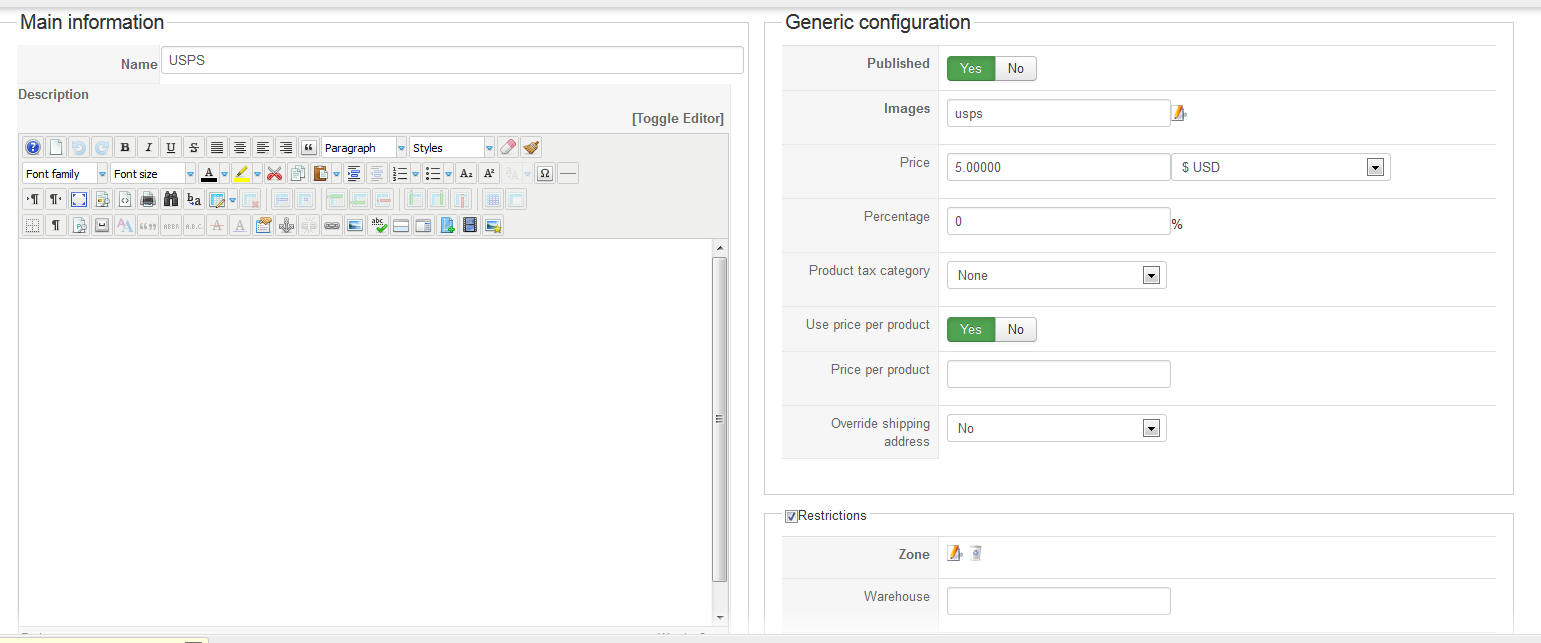The height and width of the screenshot is (643, 1541).
Task: Set Use price per product to No
Action: (x=1015, y=329)
